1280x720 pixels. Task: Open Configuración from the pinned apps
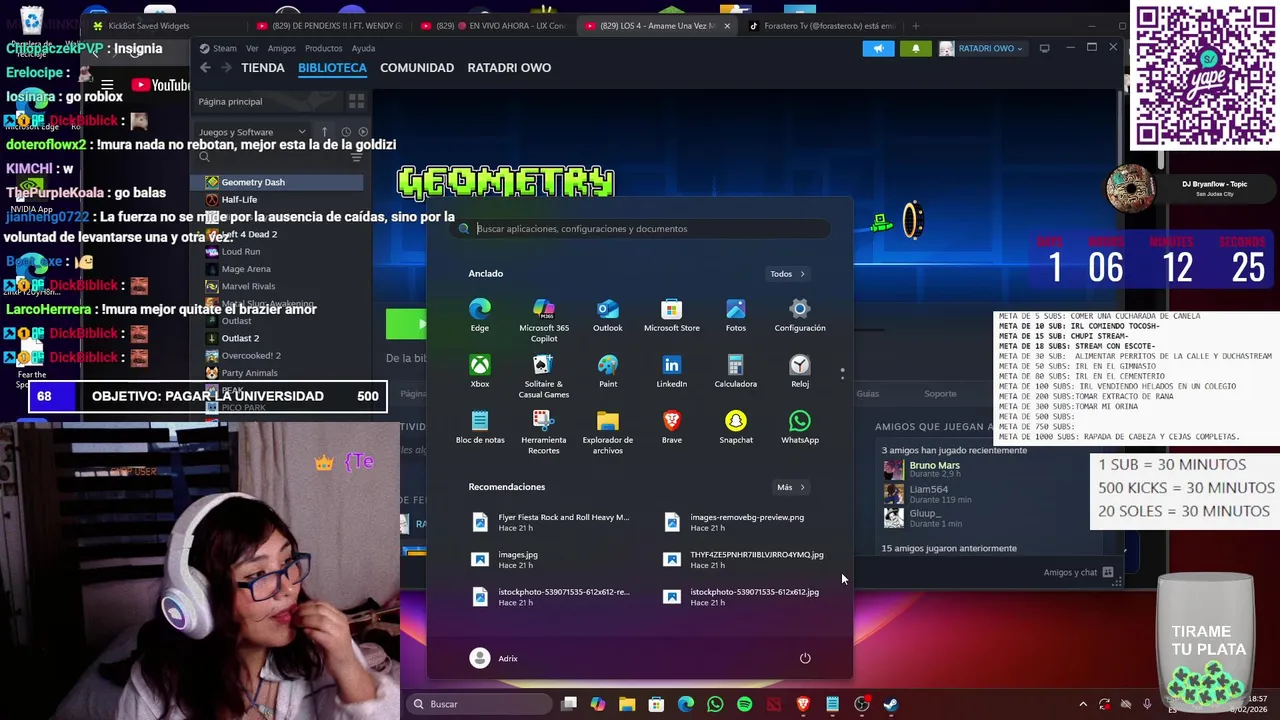click(800, 315)
